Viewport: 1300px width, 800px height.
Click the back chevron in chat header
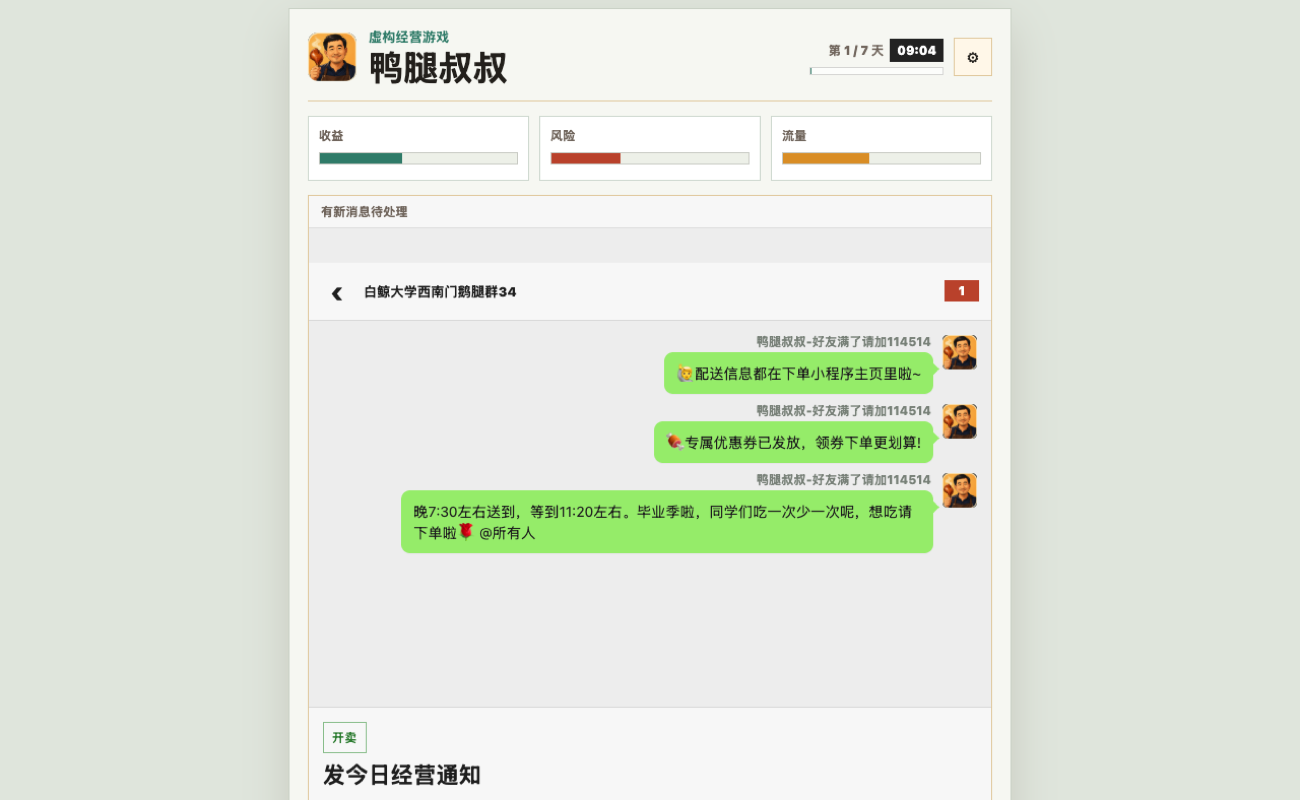[x=337, y=292]
